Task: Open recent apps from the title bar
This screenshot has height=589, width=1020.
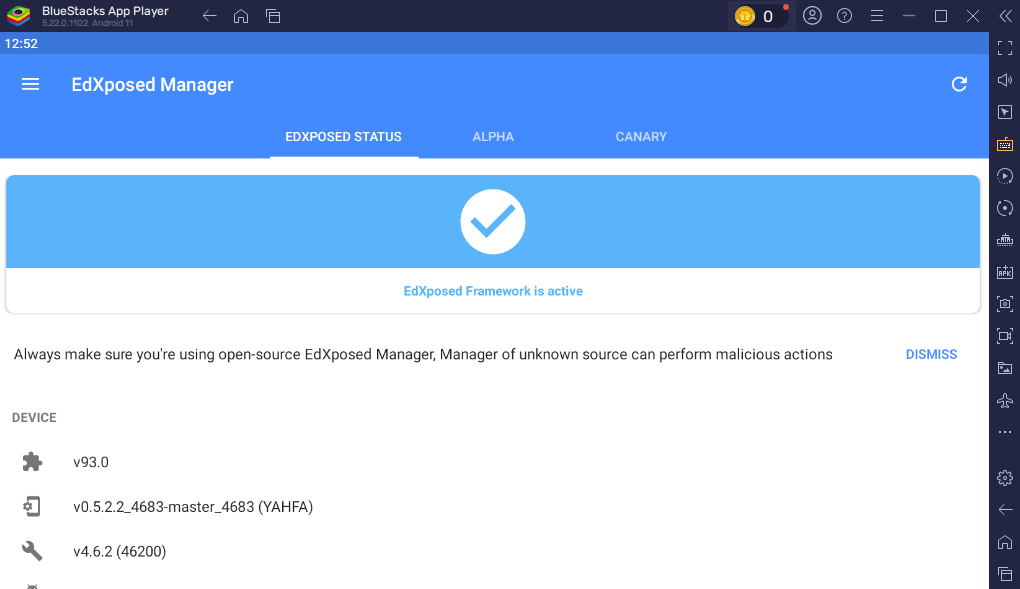Action: click(x=273, y=16)
